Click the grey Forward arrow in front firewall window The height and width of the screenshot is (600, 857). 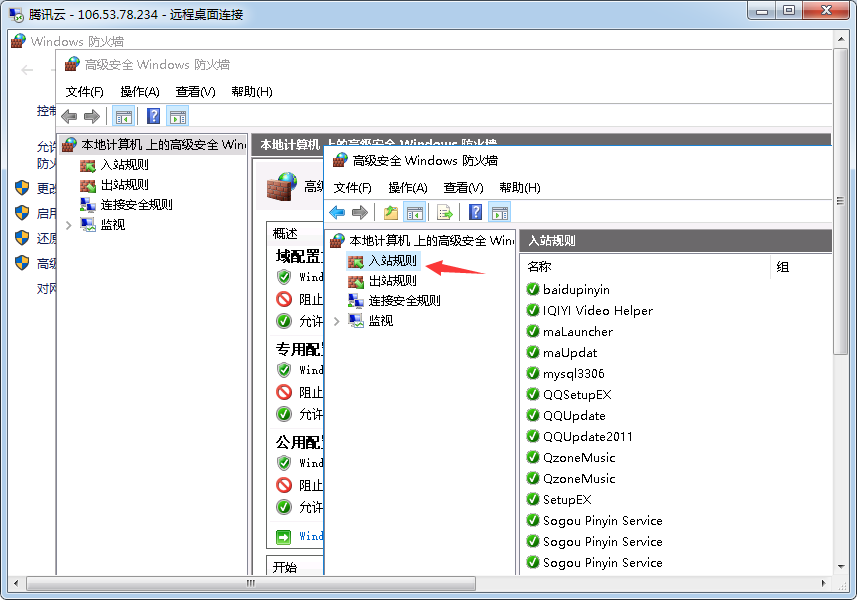(x=360, y=212)
